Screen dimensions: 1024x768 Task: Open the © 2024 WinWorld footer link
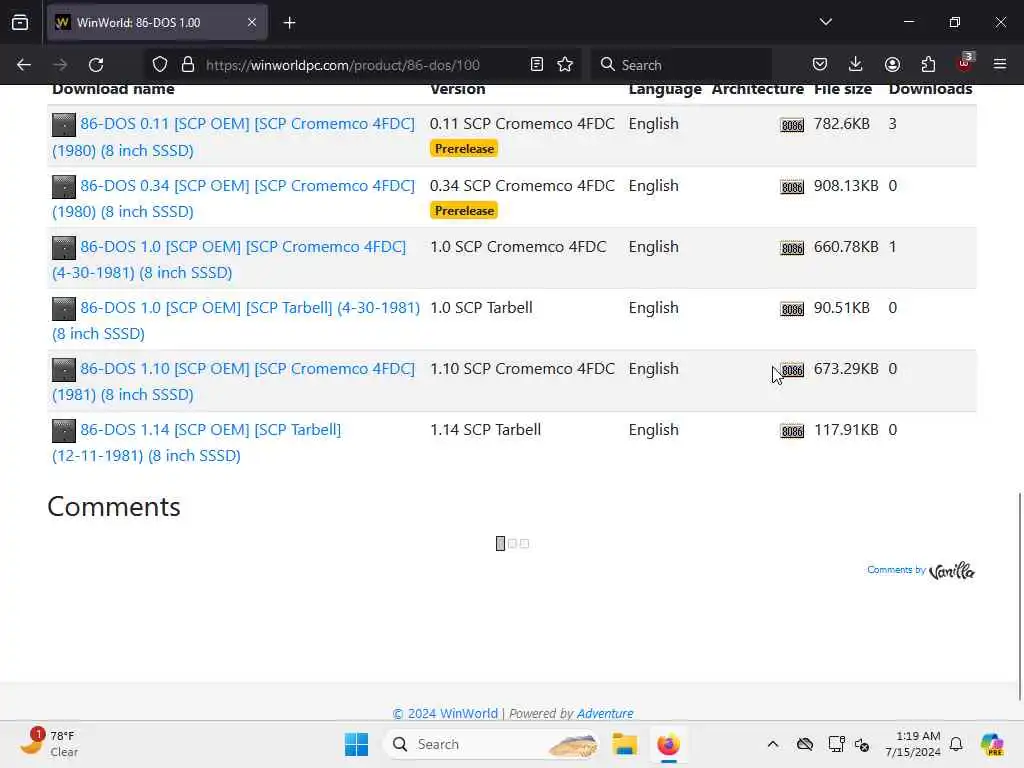(445, 713)
